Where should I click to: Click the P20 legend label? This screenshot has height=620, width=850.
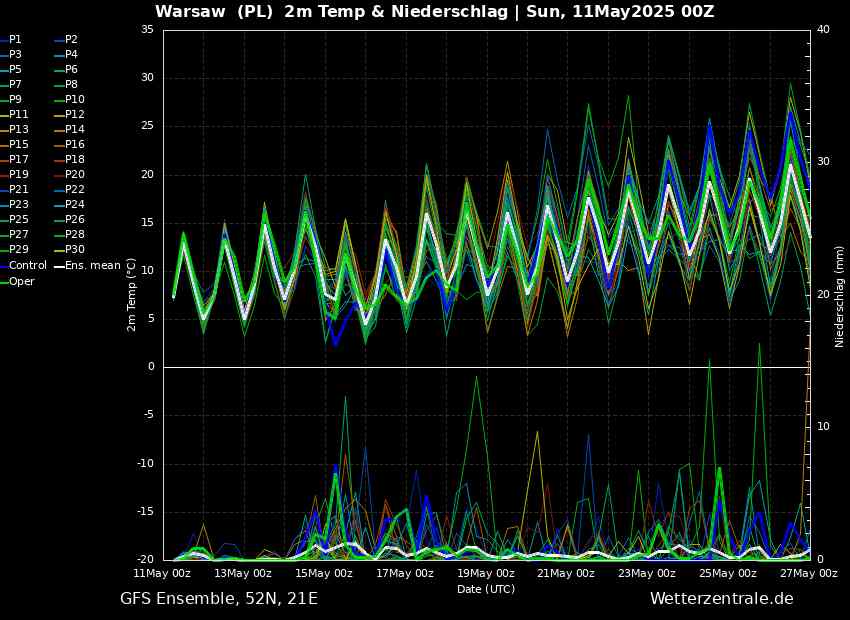69,175
